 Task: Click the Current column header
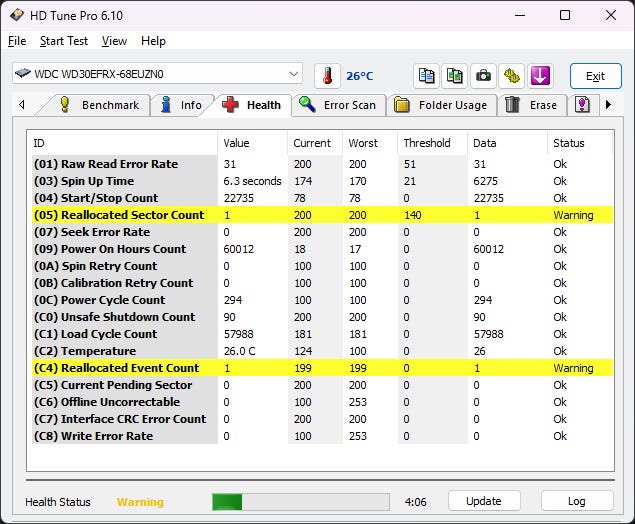pyautogui.click(x=315, y=143)
